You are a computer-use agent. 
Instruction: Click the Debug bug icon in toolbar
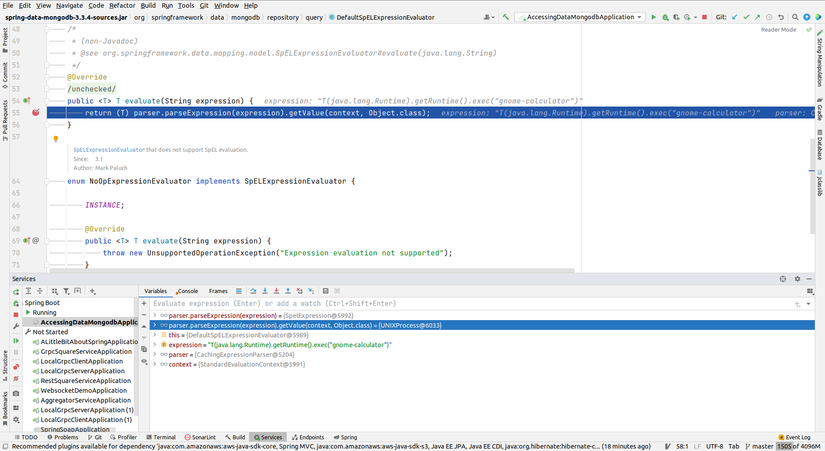click(666, 17)
